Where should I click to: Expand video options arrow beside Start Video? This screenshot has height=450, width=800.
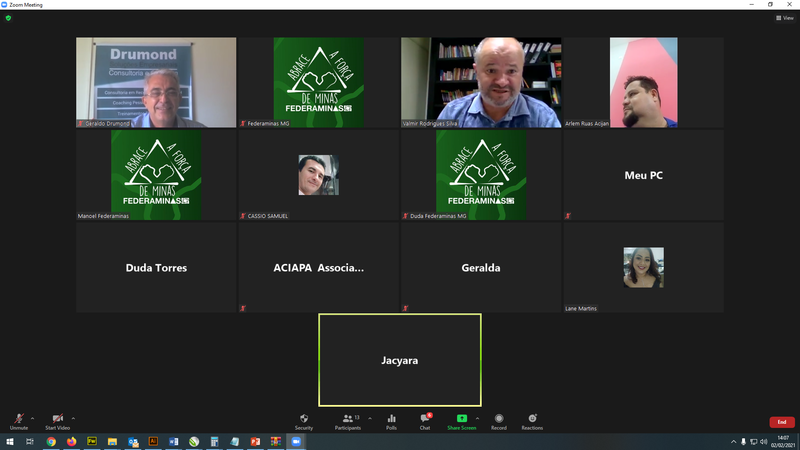pyautogui.click(x=73, y=417)
